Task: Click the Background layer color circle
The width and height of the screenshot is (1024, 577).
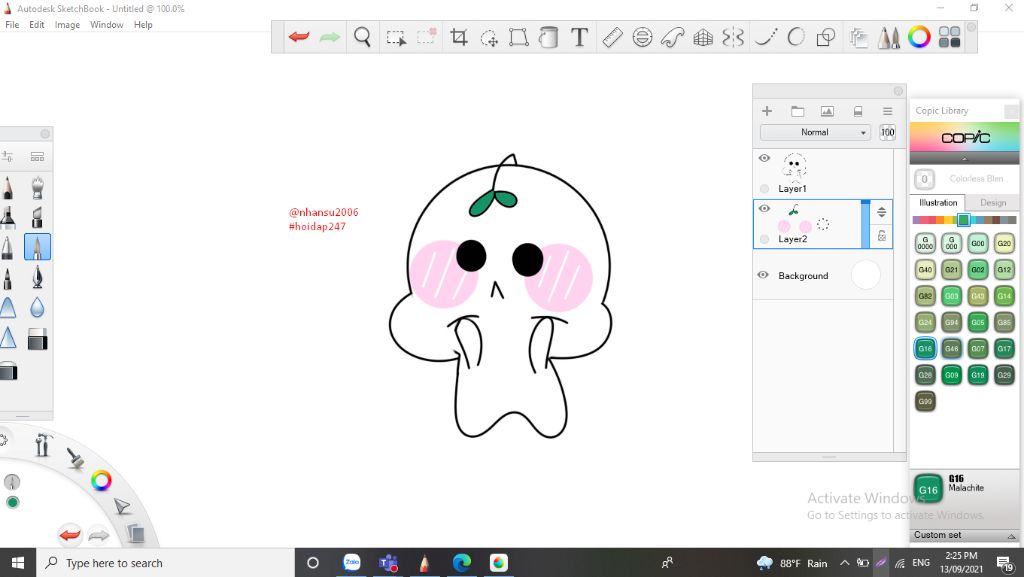Action: click(866, 275)
